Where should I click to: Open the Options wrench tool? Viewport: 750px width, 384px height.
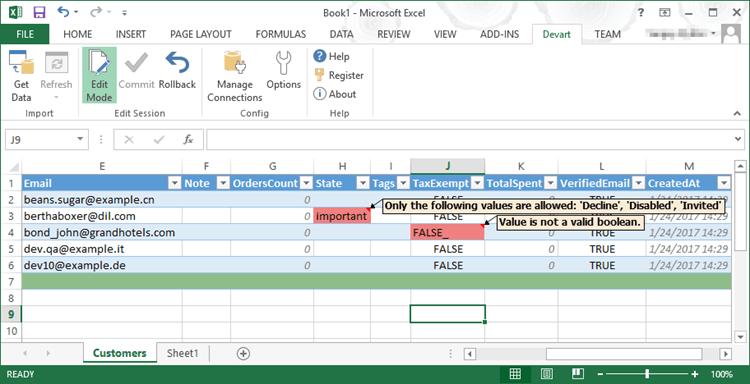(x=284, y=71)
